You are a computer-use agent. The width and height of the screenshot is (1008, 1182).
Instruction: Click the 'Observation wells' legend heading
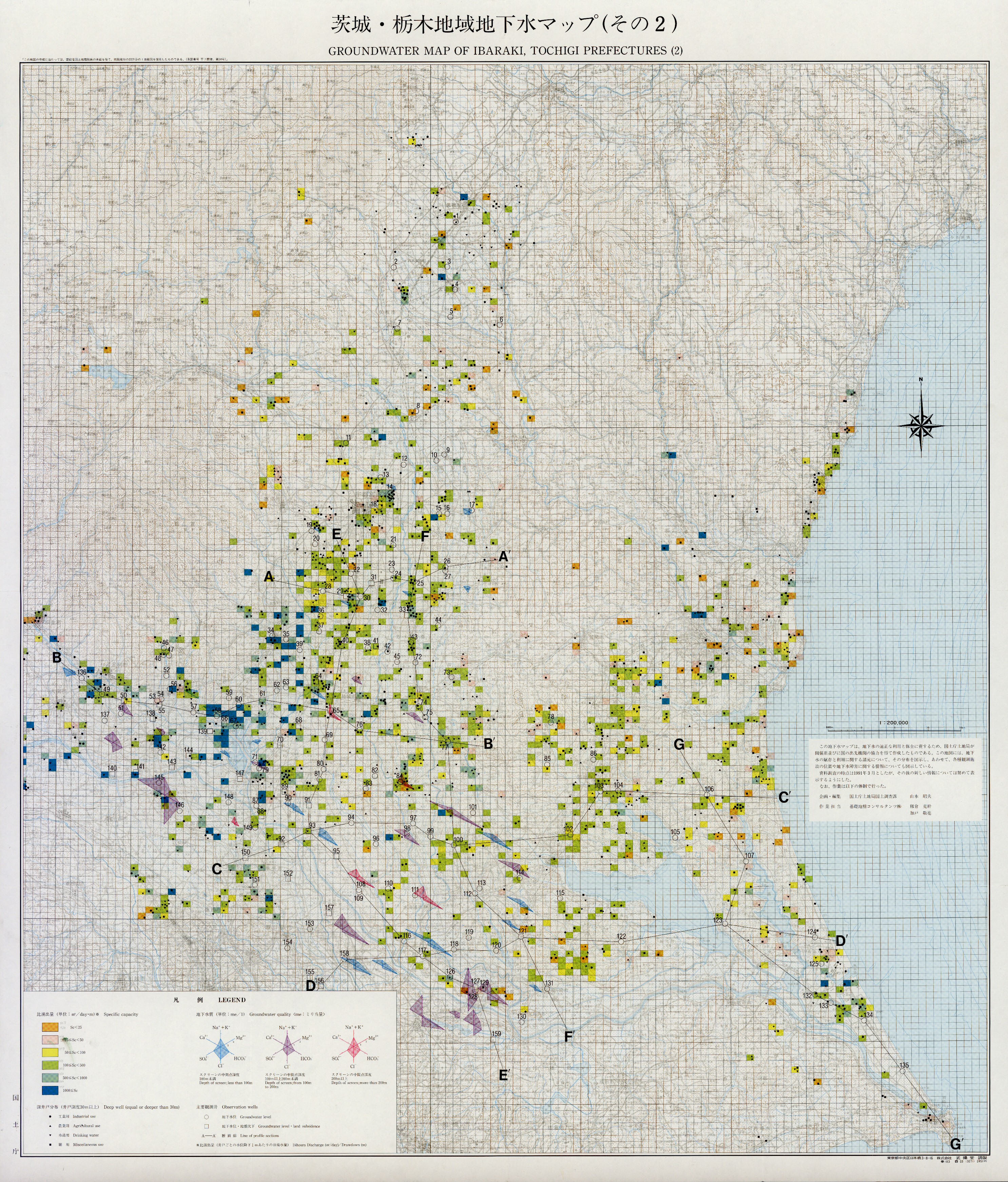point(240,1107)
